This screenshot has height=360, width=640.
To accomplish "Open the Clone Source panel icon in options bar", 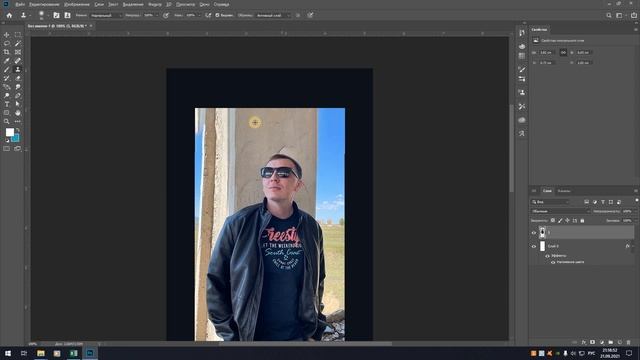I will coord(67,15).
